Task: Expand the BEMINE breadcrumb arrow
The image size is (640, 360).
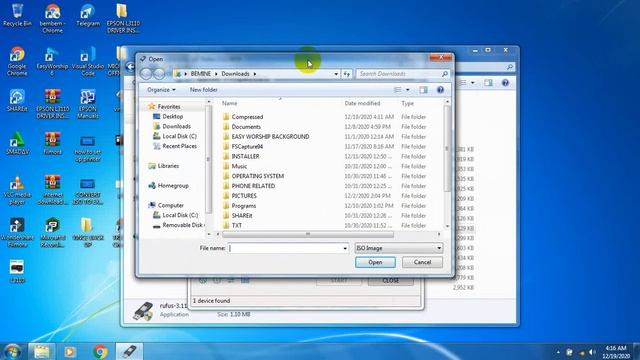Action: pyautogui.click(x=216, y=74)
